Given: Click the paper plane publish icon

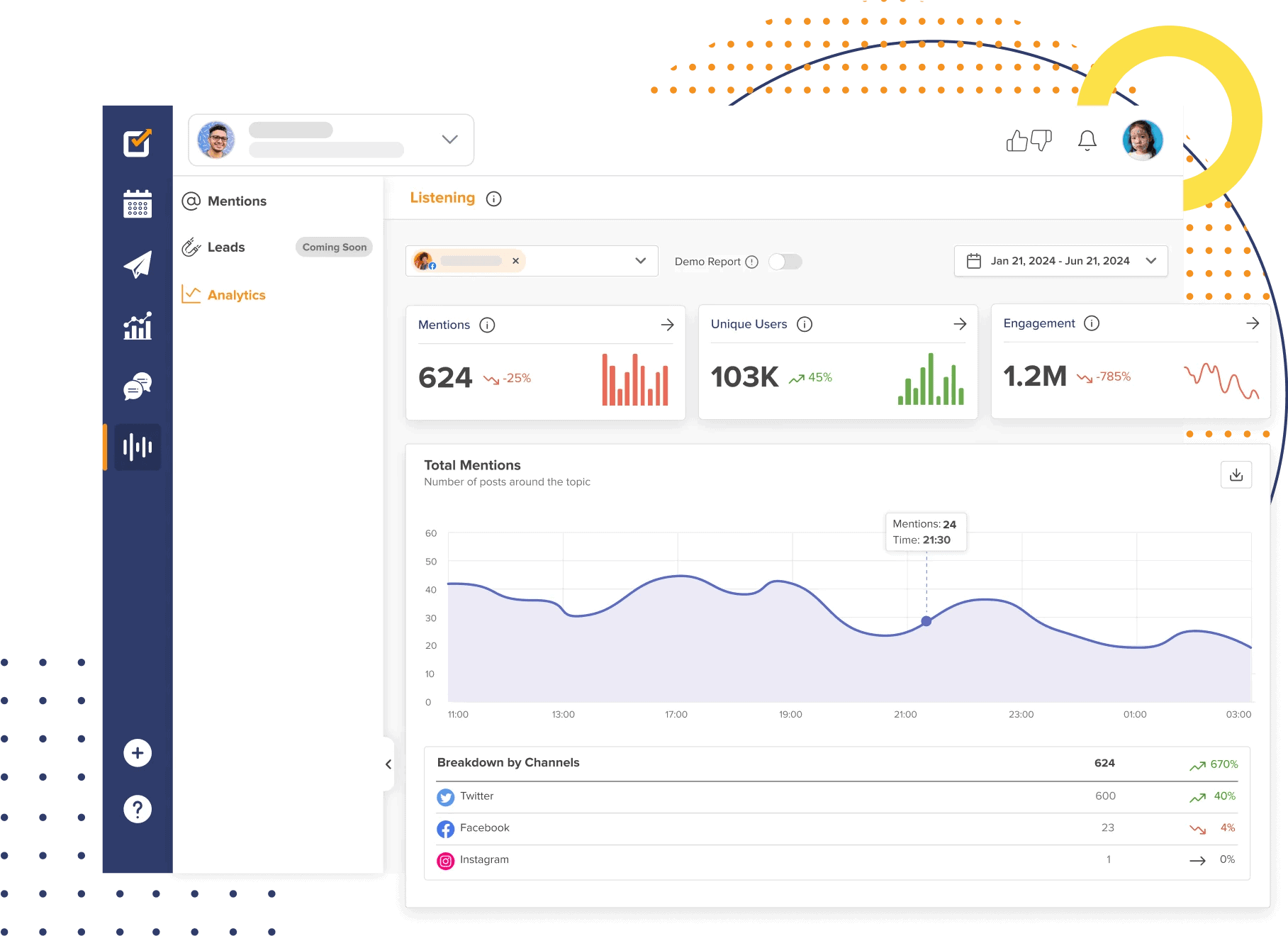Looking at the screenshot, I should click(138, 265).
